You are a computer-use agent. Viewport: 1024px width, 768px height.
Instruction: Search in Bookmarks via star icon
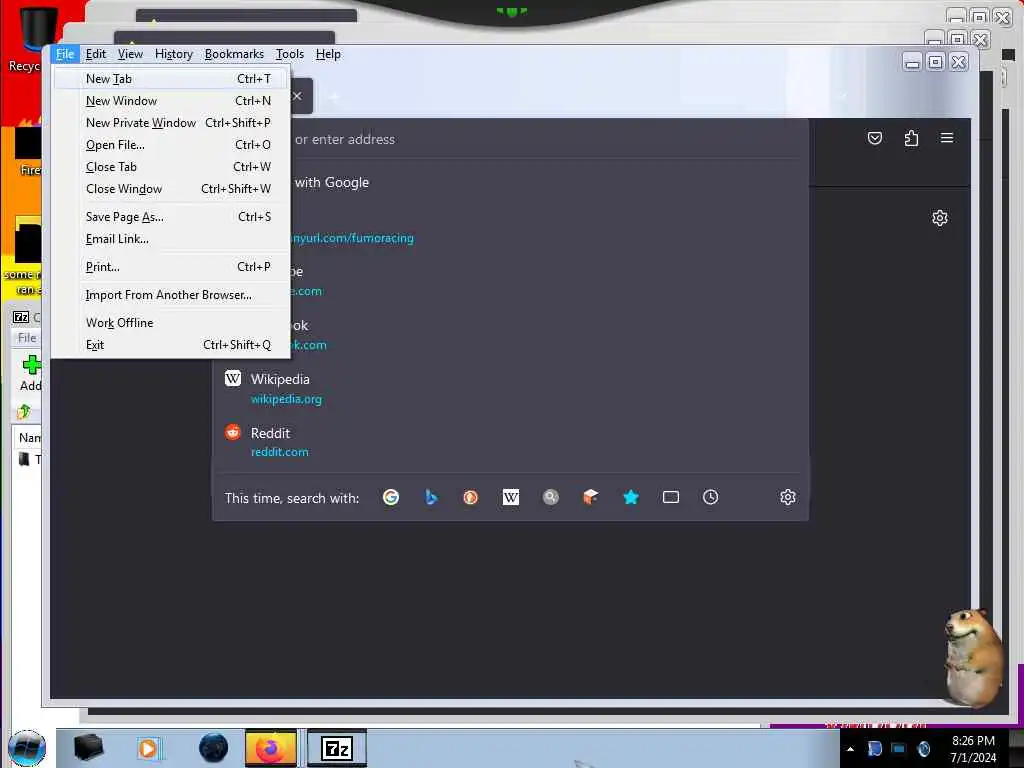coord(631,498)
